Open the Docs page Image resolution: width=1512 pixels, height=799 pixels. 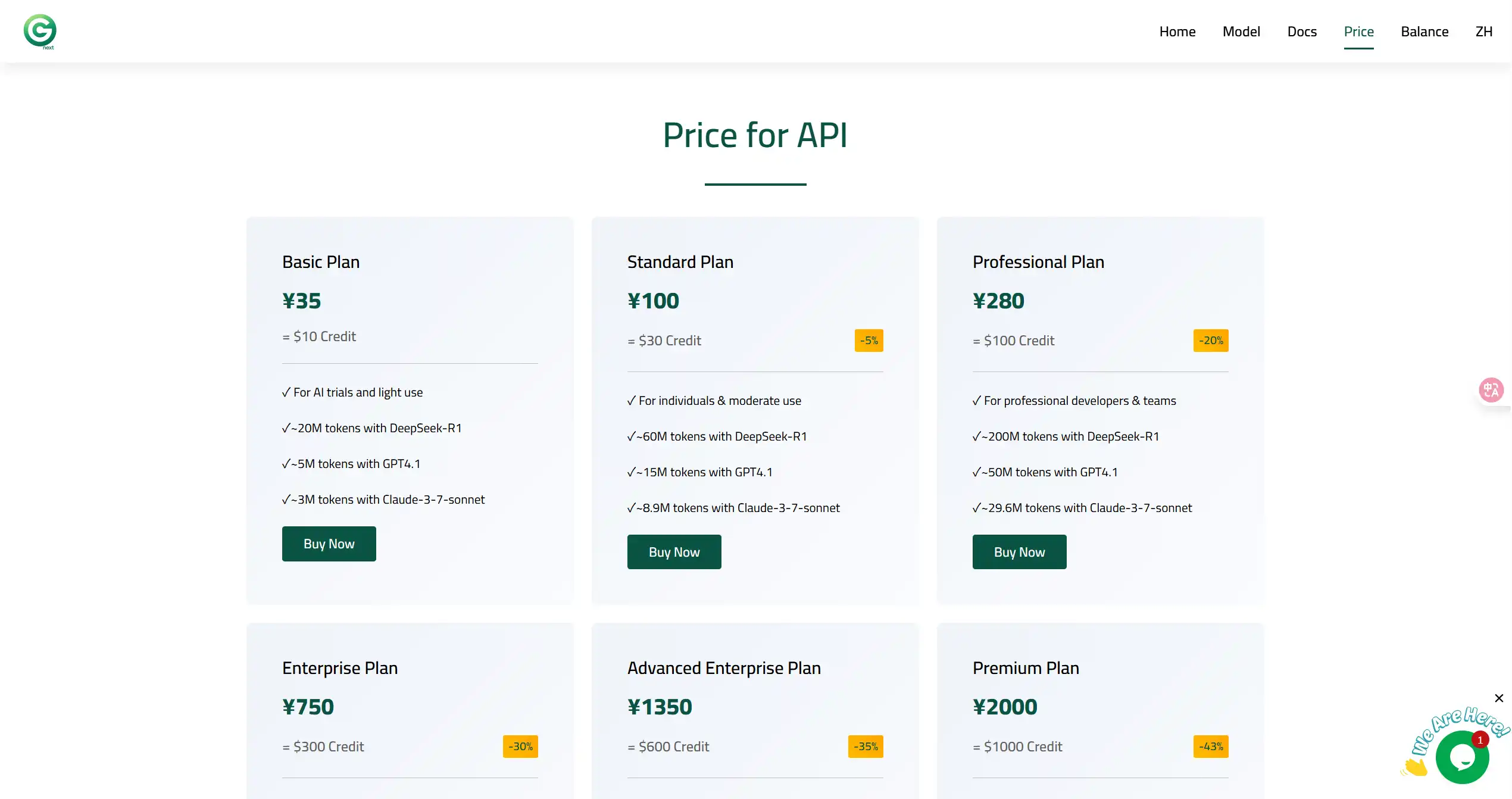click(1302, 32)
